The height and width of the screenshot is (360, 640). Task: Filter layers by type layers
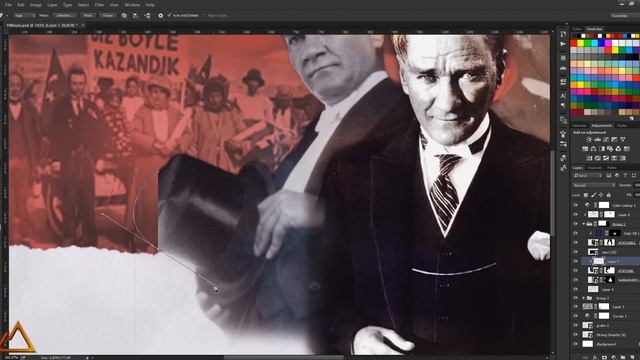625,175
